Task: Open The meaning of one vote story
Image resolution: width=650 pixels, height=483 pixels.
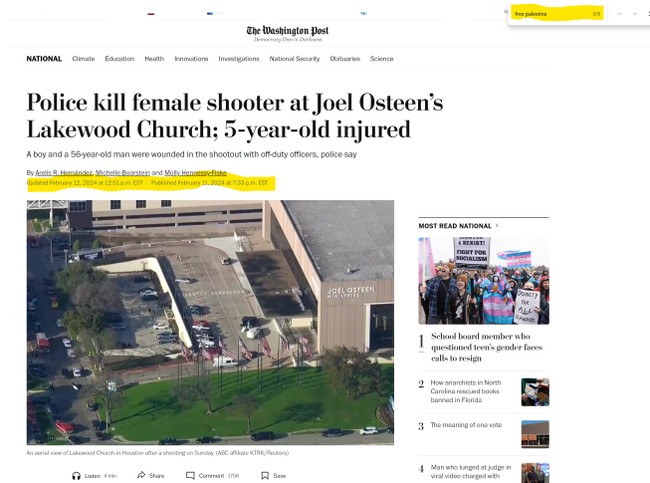Action: click(x=466, y=425)
